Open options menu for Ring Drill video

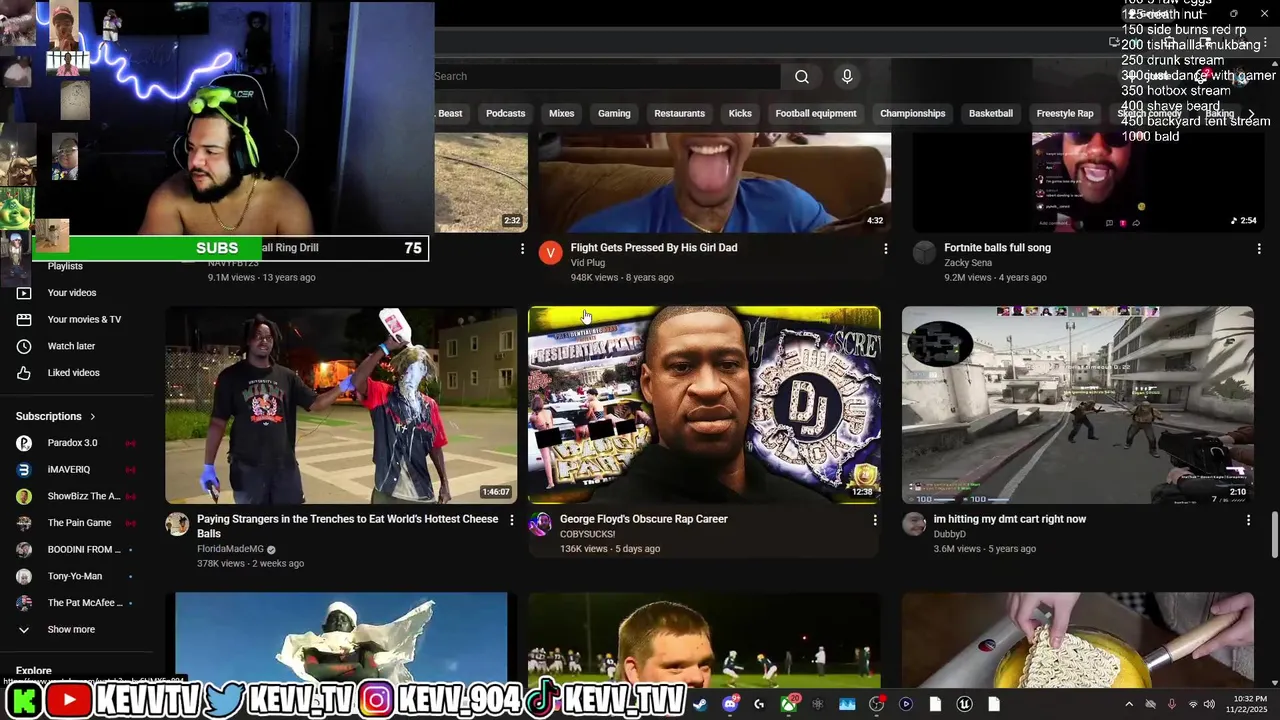tap(522, 248)
